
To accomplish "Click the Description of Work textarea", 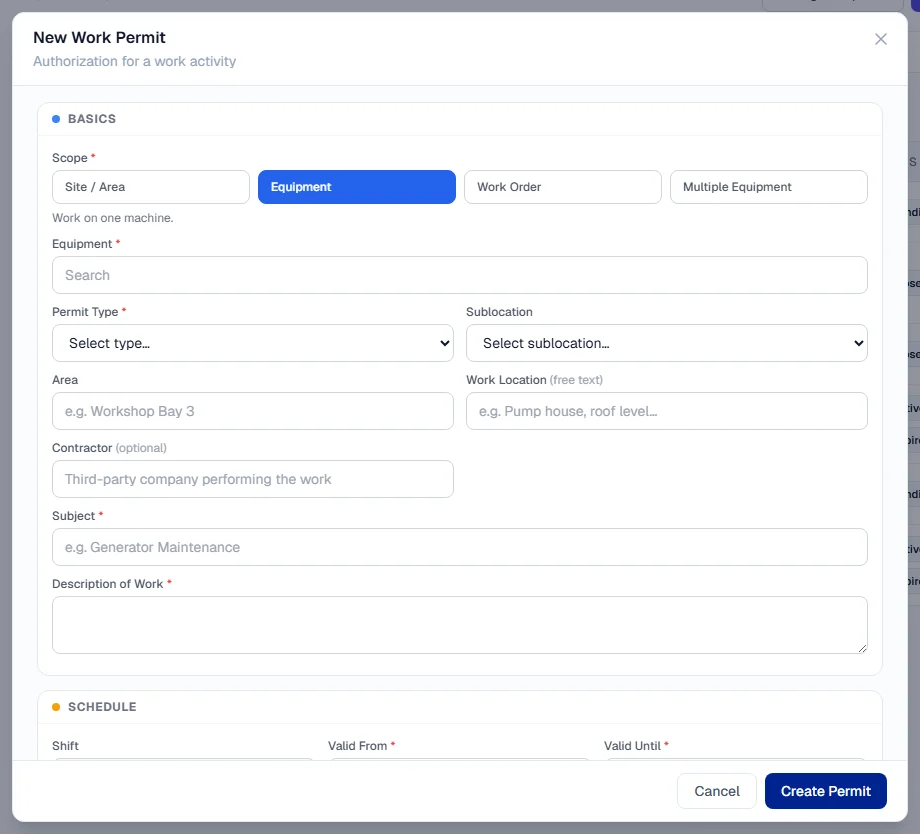I will (x=459, y=625).
